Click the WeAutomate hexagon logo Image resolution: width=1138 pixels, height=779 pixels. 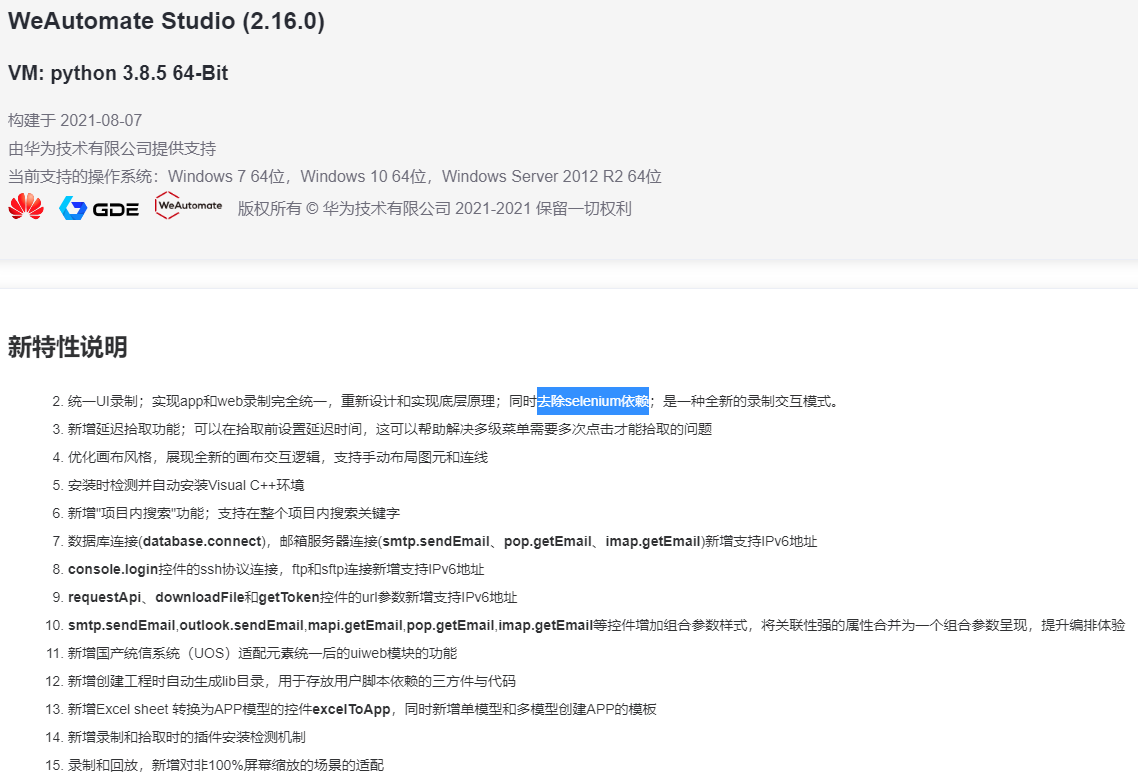click(189, 205)
